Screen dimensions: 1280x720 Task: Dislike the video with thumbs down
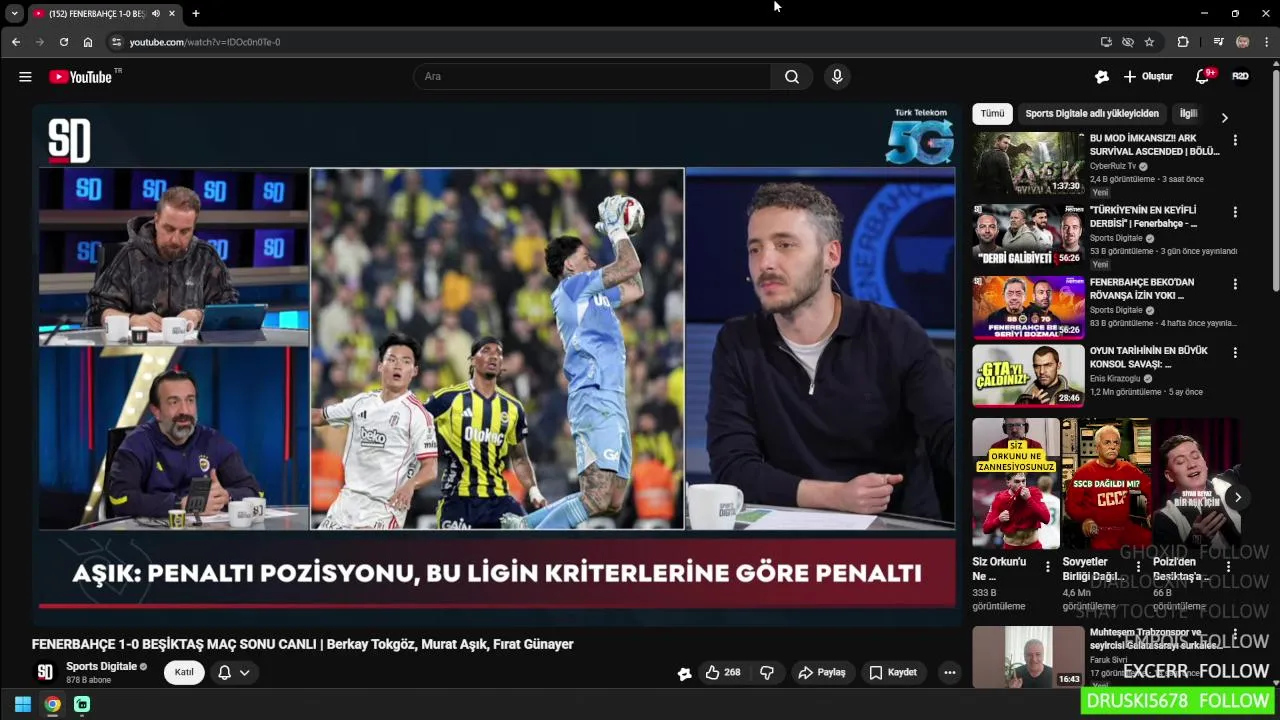(x=767, y=673)
